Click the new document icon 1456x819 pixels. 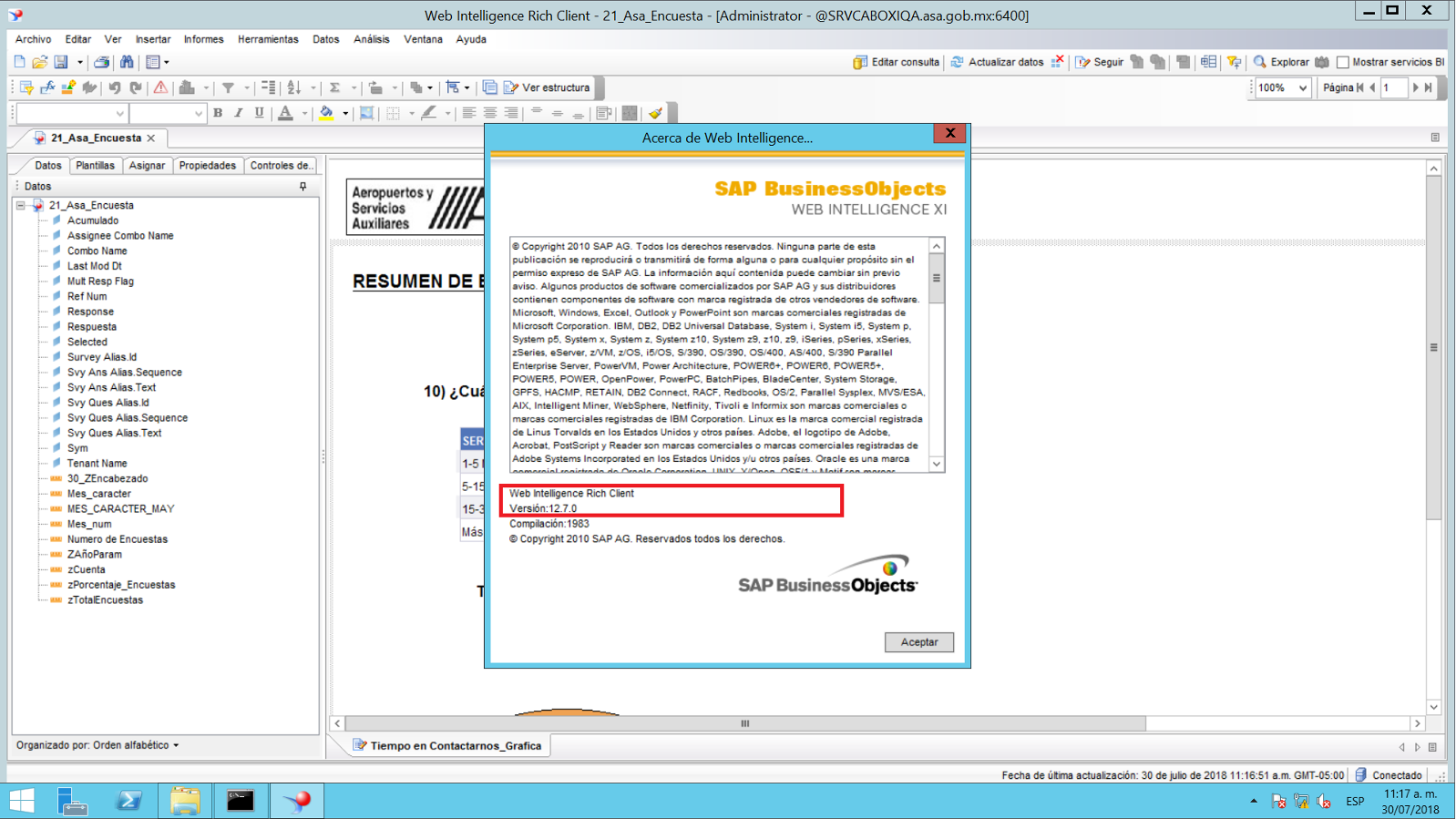tap(19, 62)
